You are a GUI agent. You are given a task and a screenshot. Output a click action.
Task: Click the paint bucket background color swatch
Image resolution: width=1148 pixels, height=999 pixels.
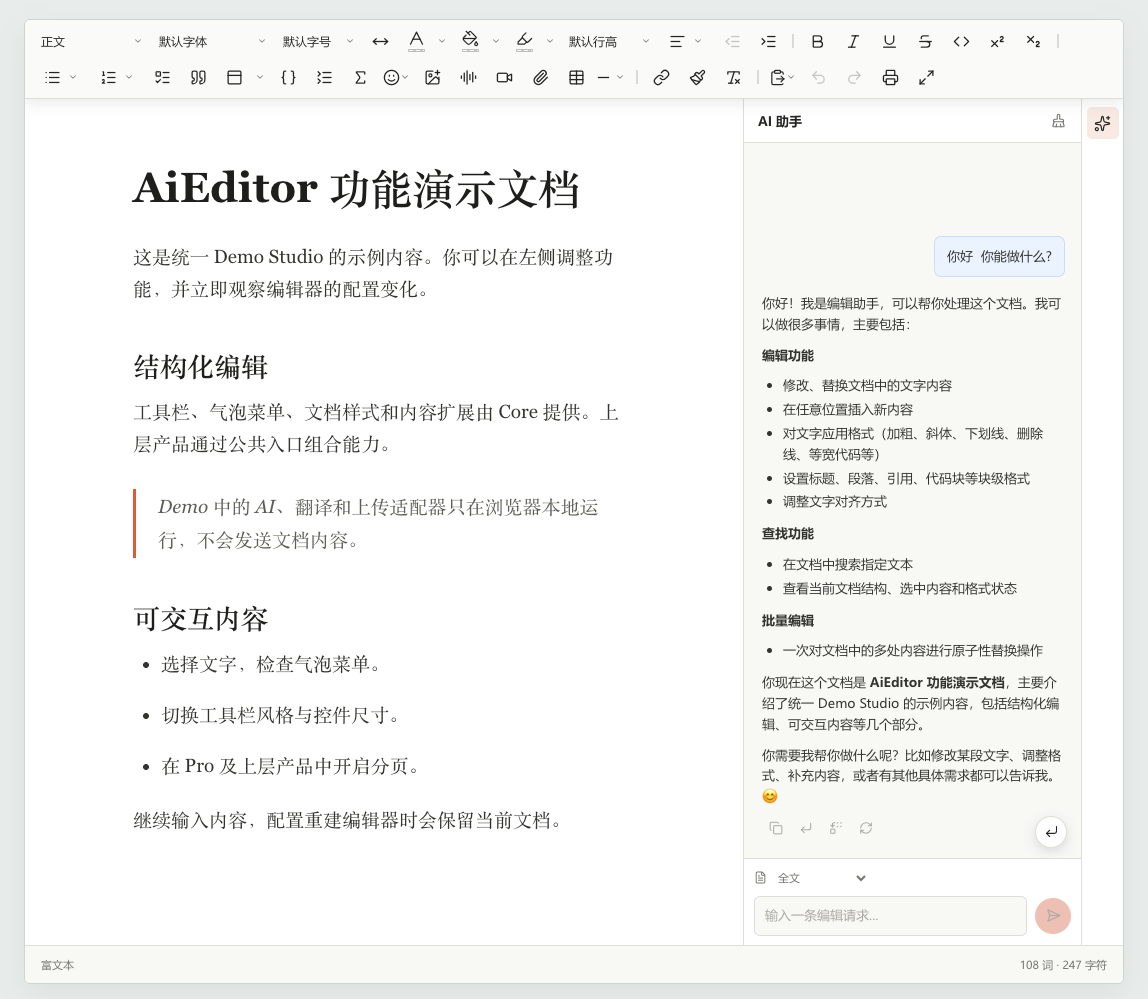(471, 42)
